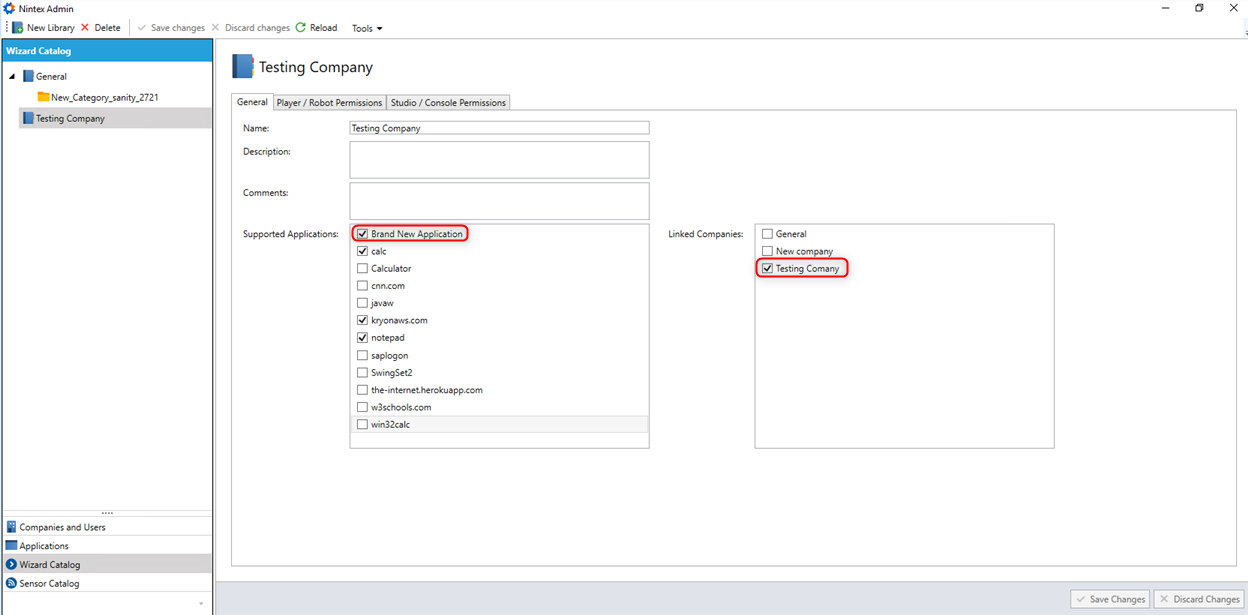Click the green Reload icon
This screenshot has width=1248, height=615.
[x=301, y=28]
